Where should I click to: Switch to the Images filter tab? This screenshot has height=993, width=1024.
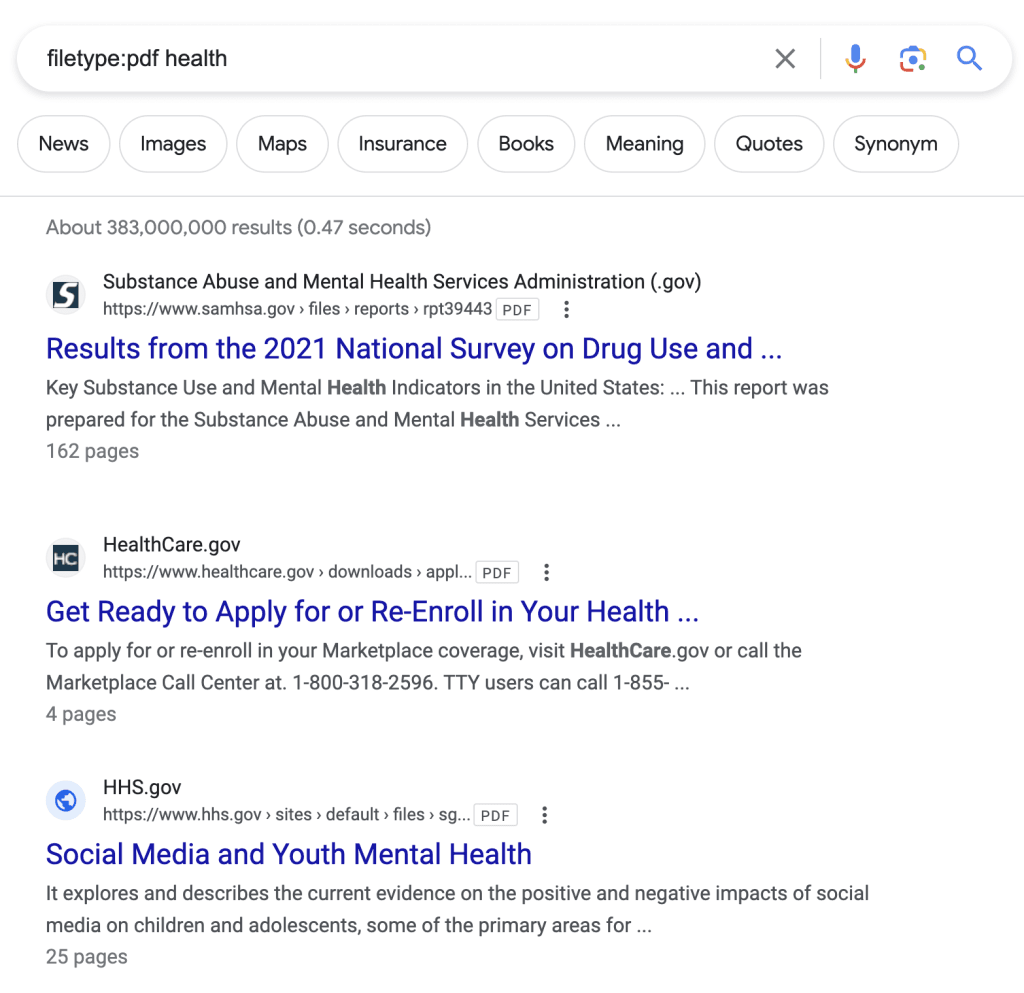pyautogui.click(x=173, y=144)
